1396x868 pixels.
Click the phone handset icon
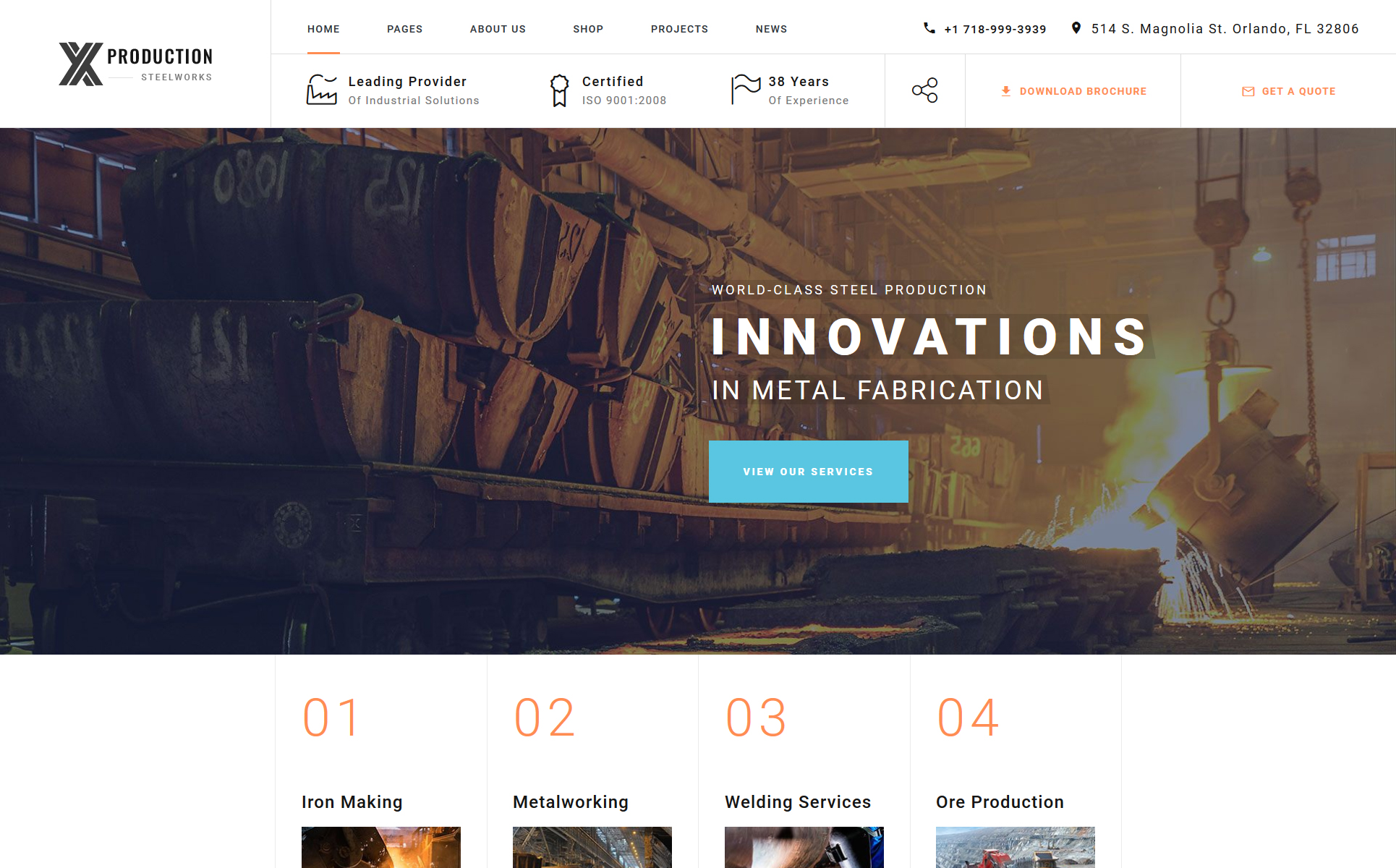929,28
